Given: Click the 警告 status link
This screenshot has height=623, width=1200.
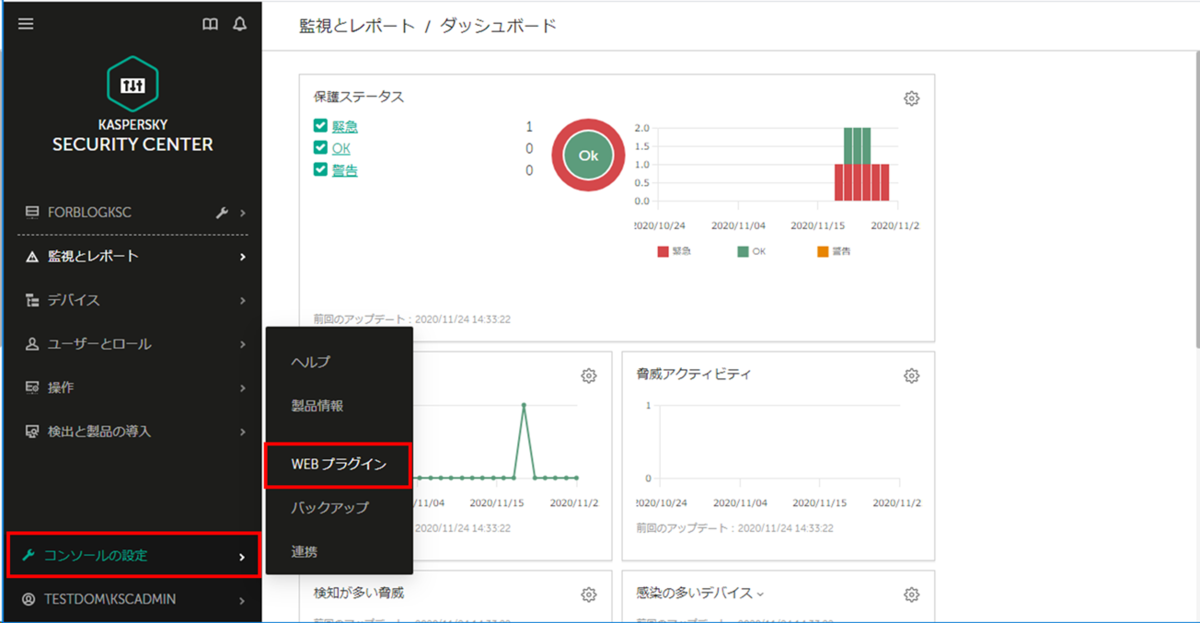Looking at the screenshot, I should pos(343,170).
